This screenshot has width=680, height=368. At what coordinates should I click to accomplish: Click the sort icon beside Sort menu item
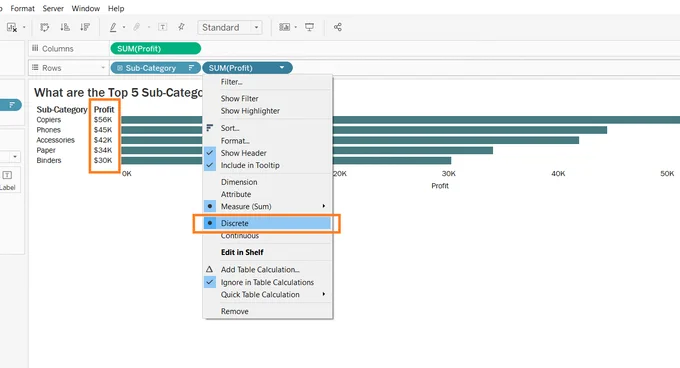(209, 128)
